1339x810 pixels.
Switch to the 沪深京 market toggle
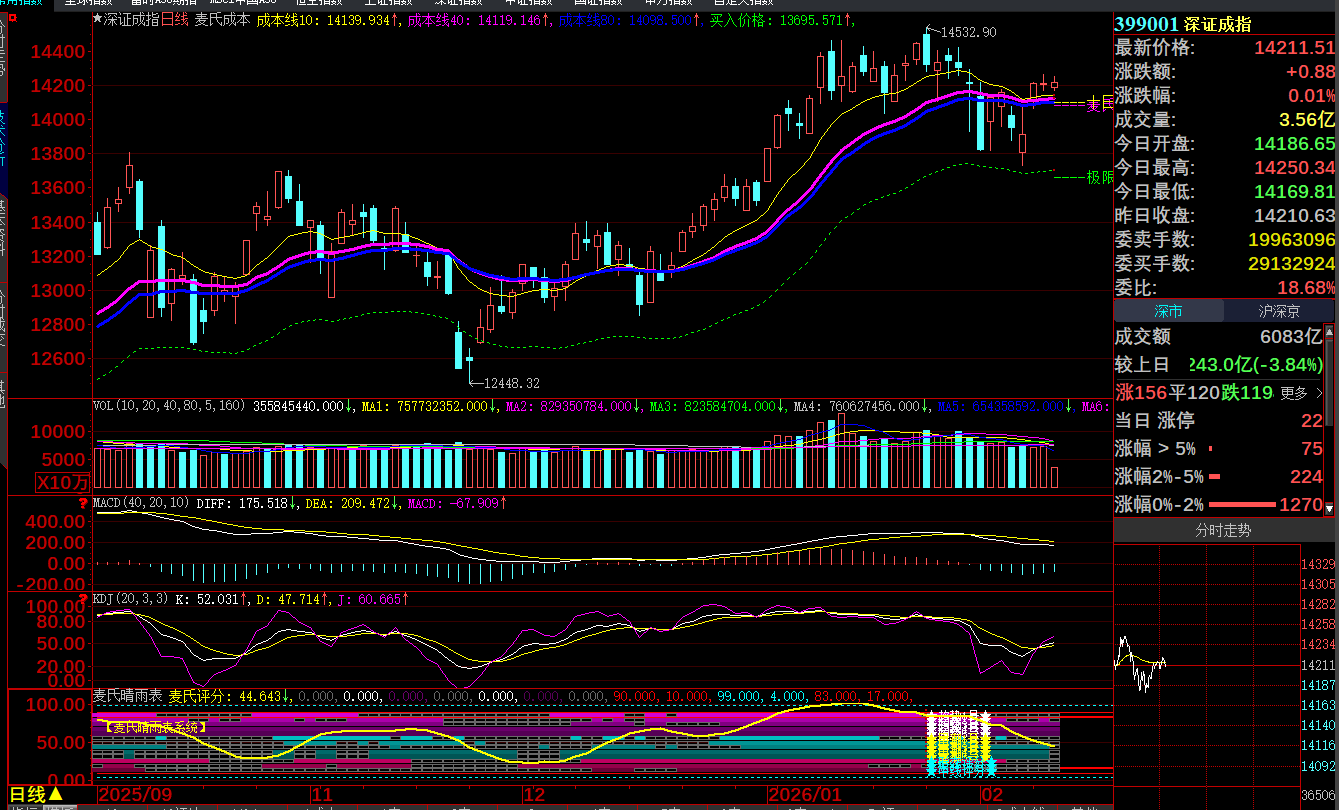[1279, 312]
